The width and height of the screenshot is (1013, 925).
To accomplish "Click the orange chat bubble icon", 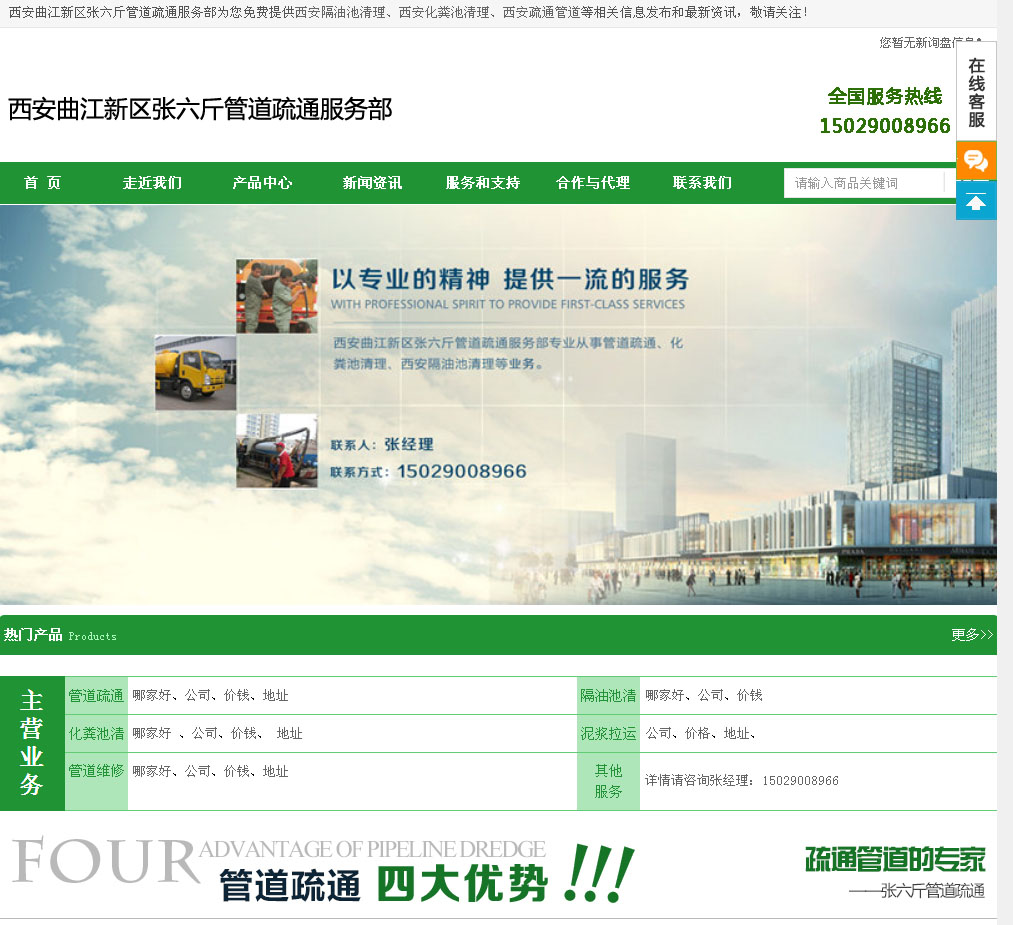I will pos(976,161).
